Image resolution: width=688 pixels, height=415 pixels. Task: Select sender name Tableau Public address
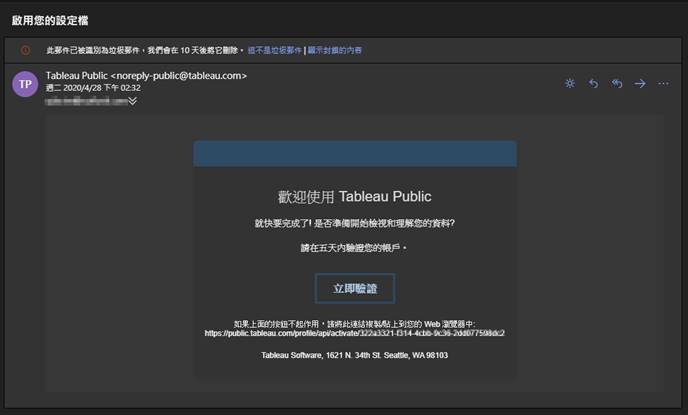[146, 75]
